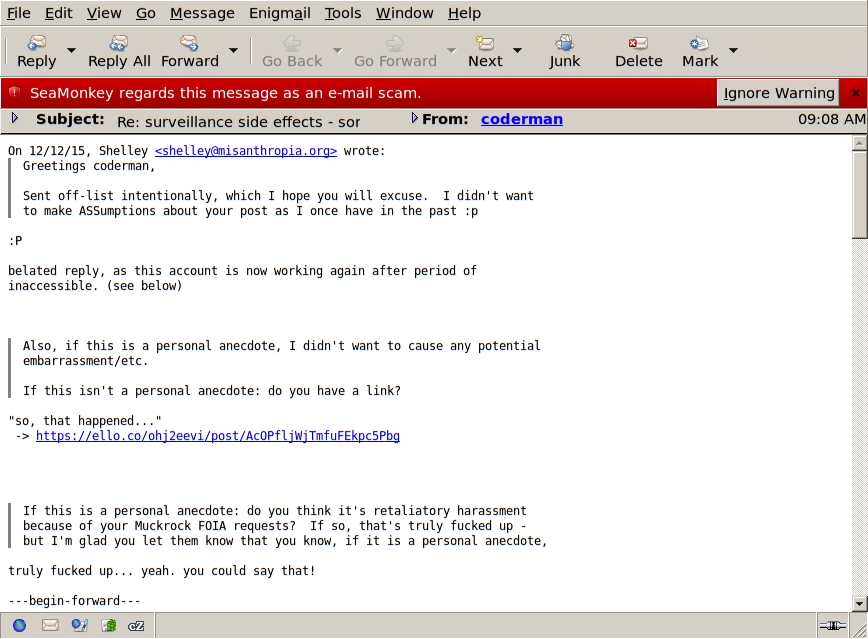Open Composer from the status bar icon

79,626
